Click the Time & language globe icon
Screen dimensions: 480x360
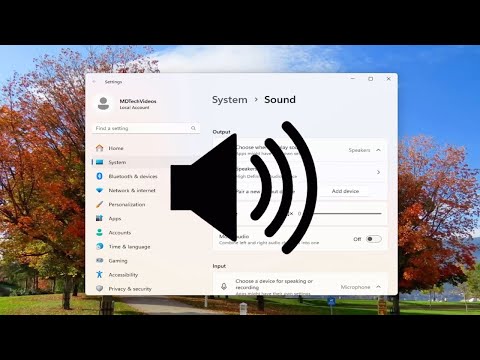tap(99, 246)
